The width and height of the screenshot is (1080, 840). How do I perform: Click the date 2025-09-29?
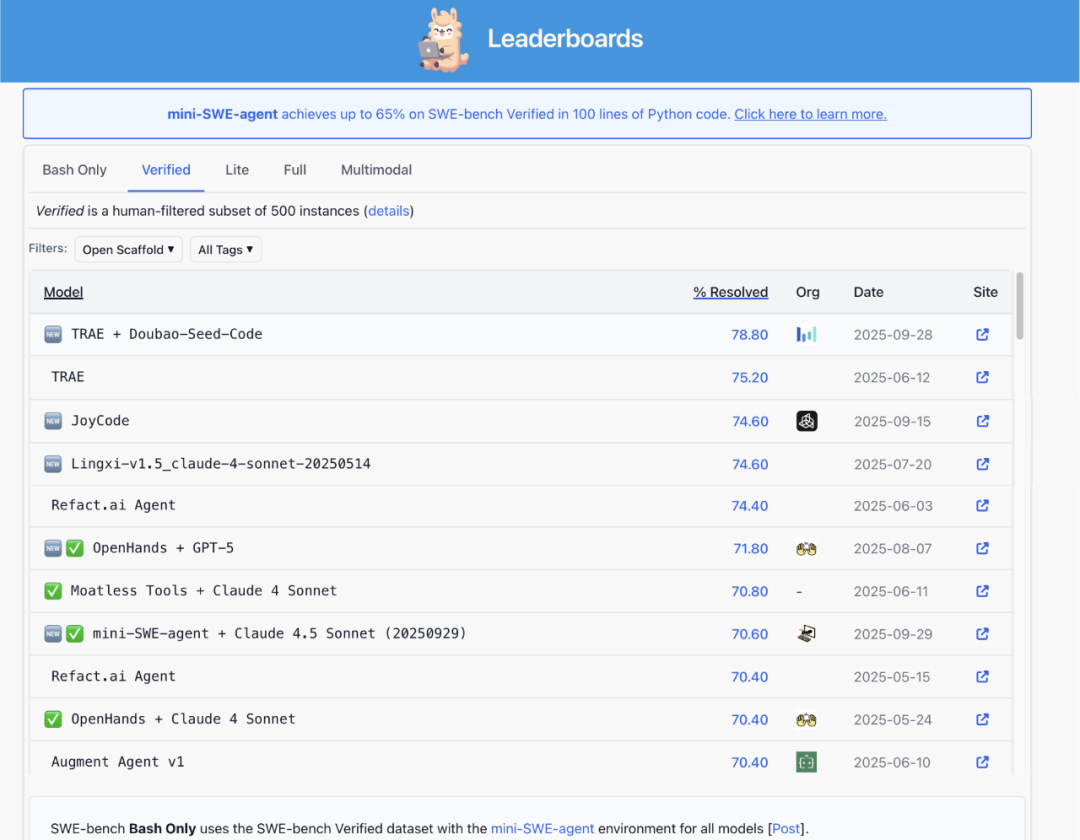pos(893,634)
